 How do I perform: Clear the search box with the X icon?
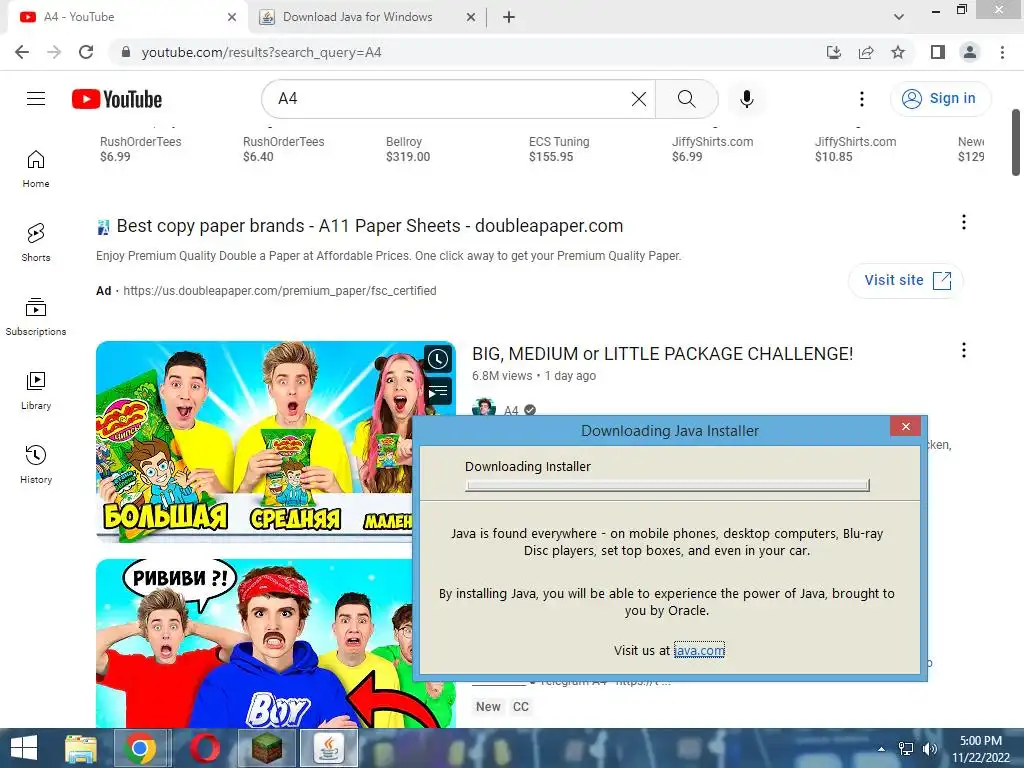point(639,99)
